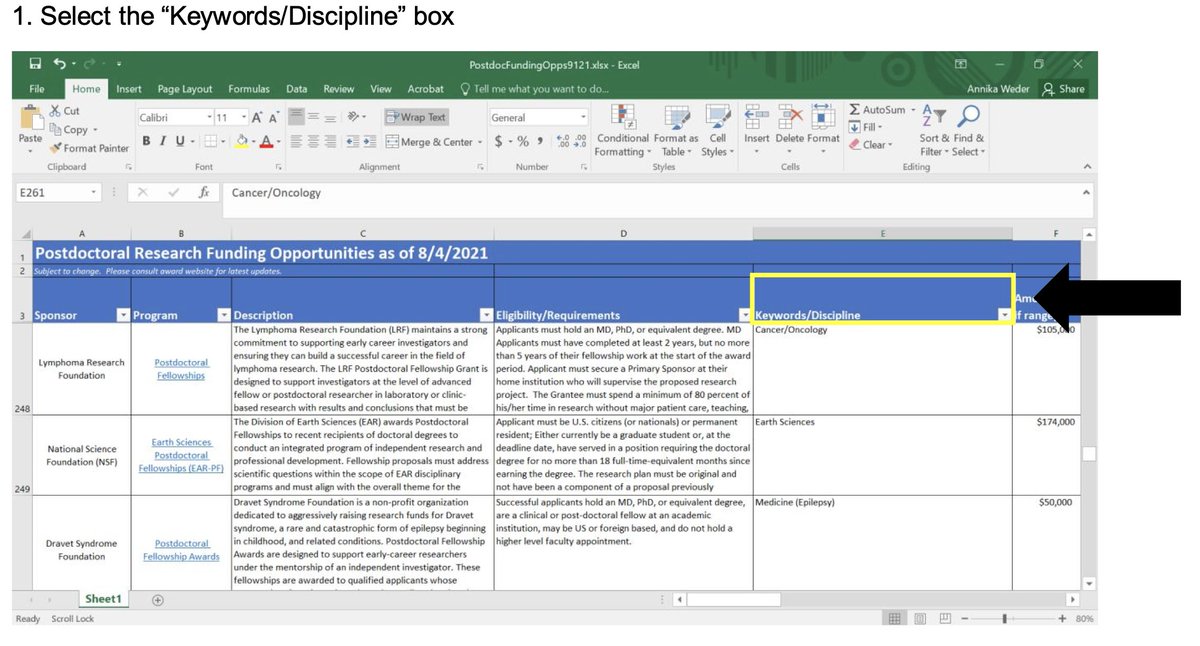Click the Undo arrow icon
This screenshot has width=1200, height=646.
click(60, 64)
